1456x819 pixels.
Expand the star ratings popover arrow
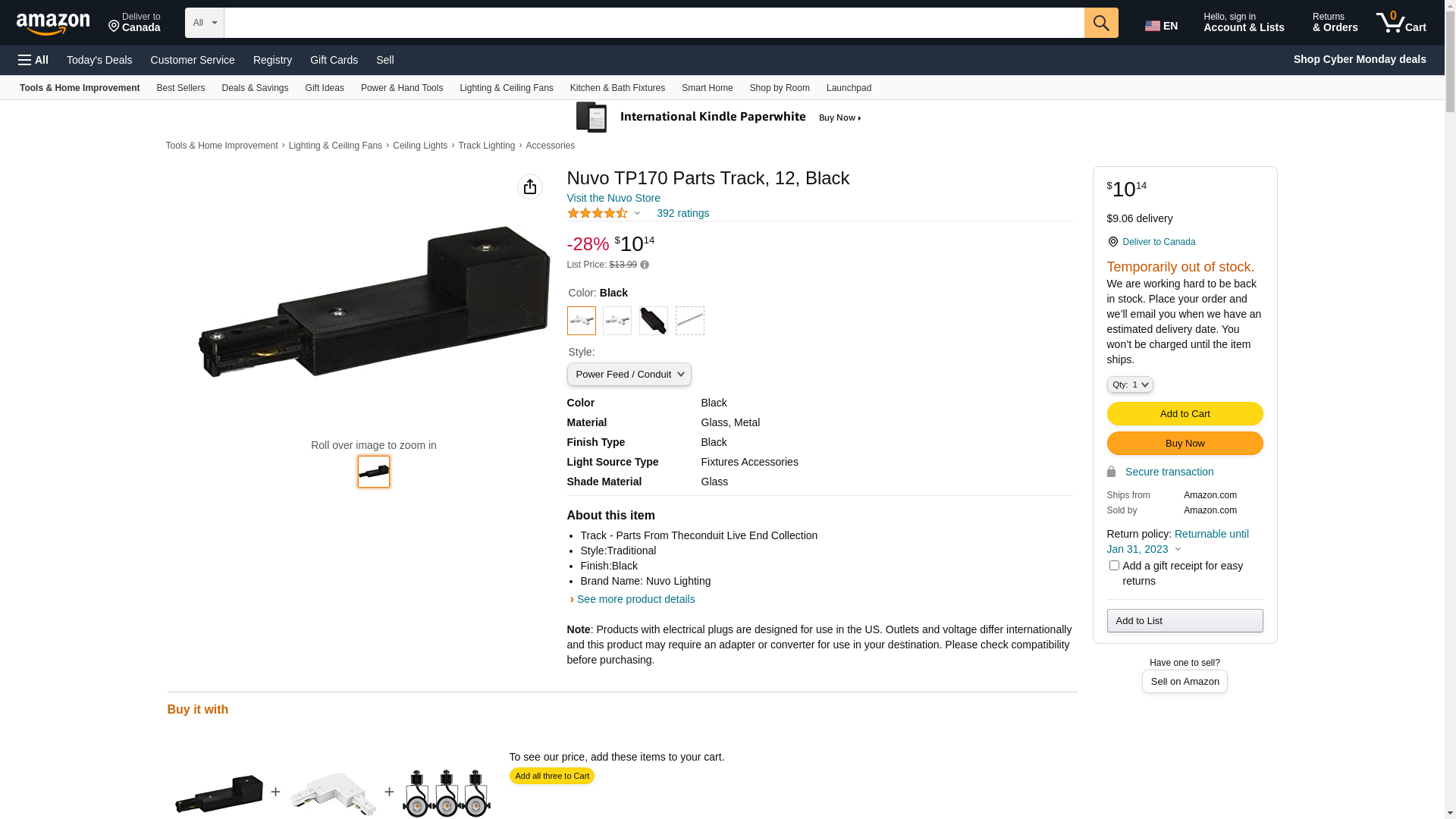click(x=637, y=213)
